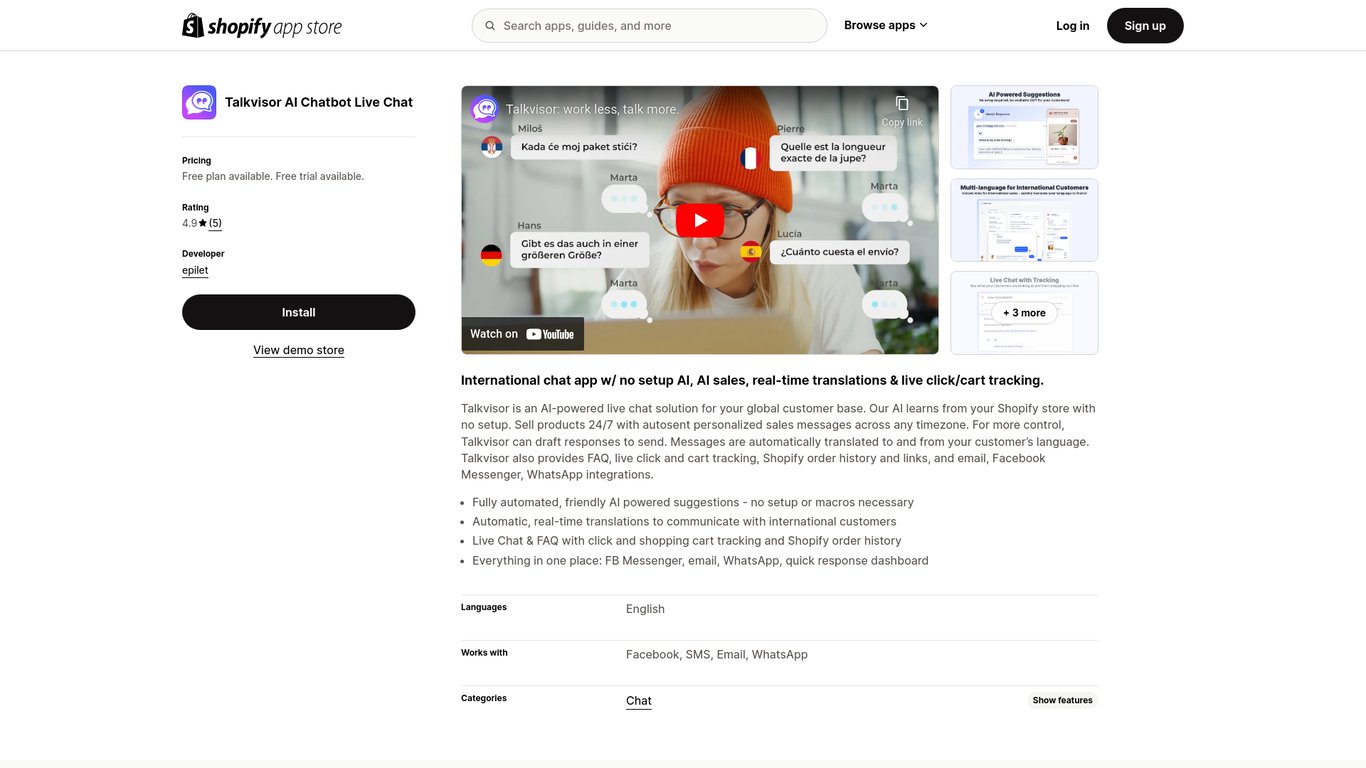Viewport: 1366px width, 768px height.
Task: Click the Fully automated bullet point
Action: pyautogui.click(x=693, y=502)
